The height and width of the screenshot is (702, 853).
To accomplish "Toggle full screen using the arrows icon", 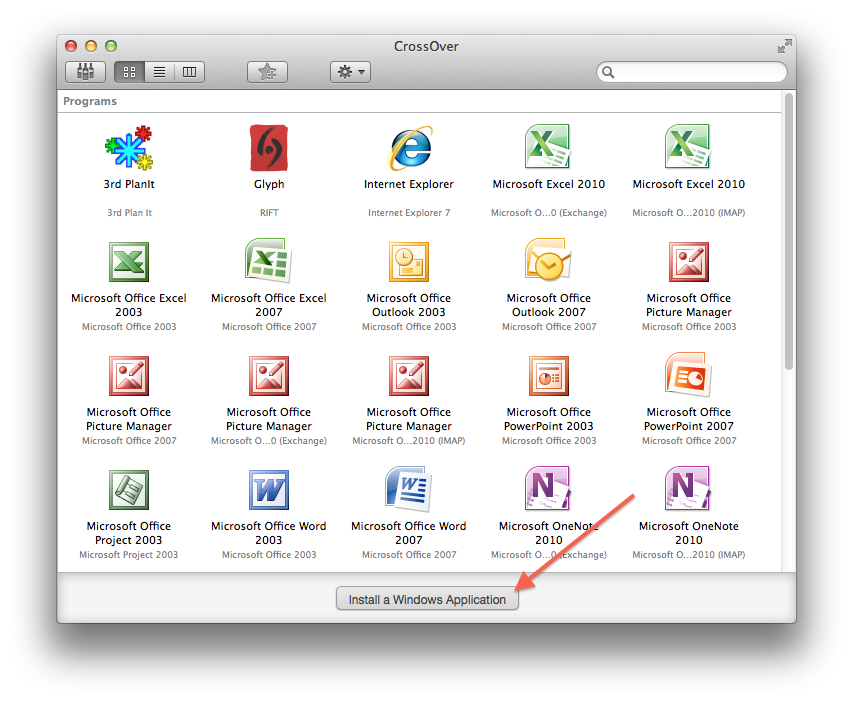I will coord(784,46).
